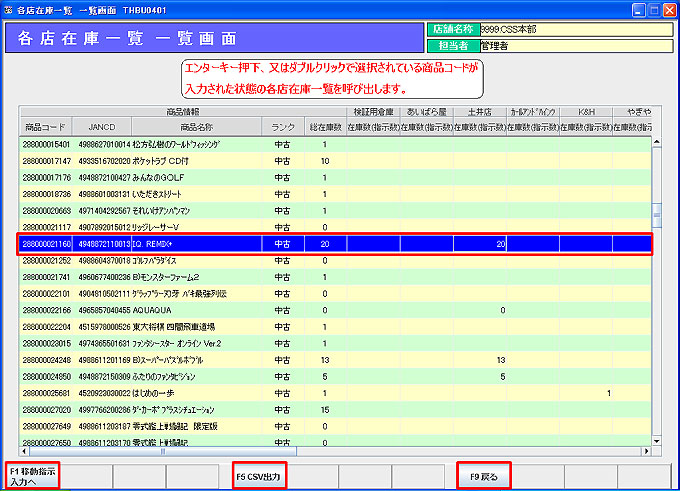The height and width of the screenshot is (491, 680).
Task: Sort by the 商品コード column header
Action: tap(46, 127)
